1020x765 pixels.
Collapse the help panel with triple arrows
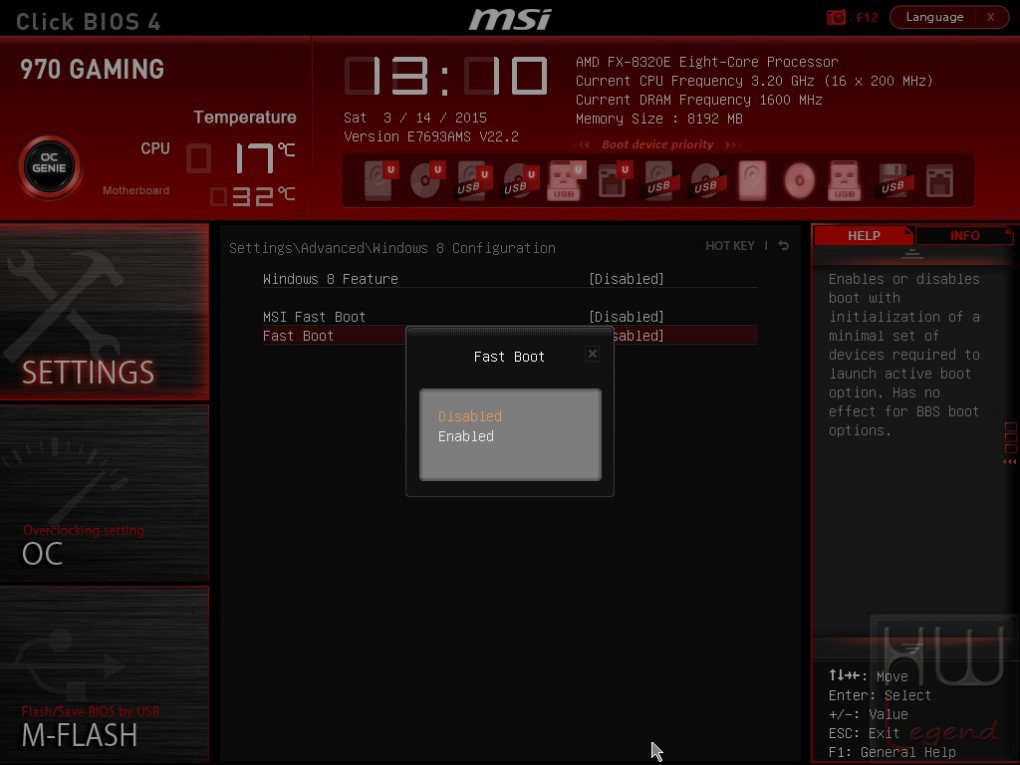pos(1010,461)
